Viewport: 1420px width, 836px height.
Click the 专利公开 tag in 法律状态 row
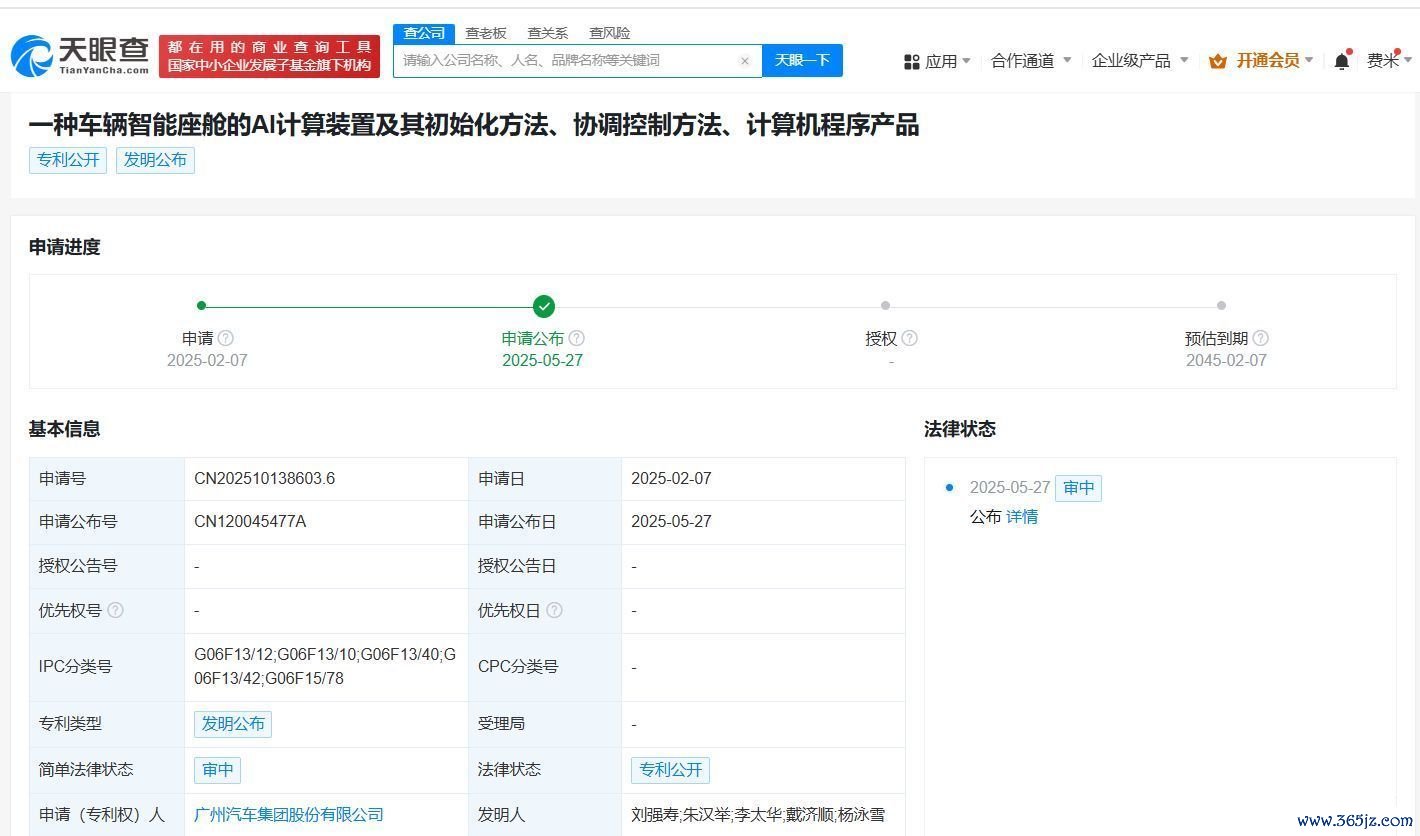[x=670, y=770]
